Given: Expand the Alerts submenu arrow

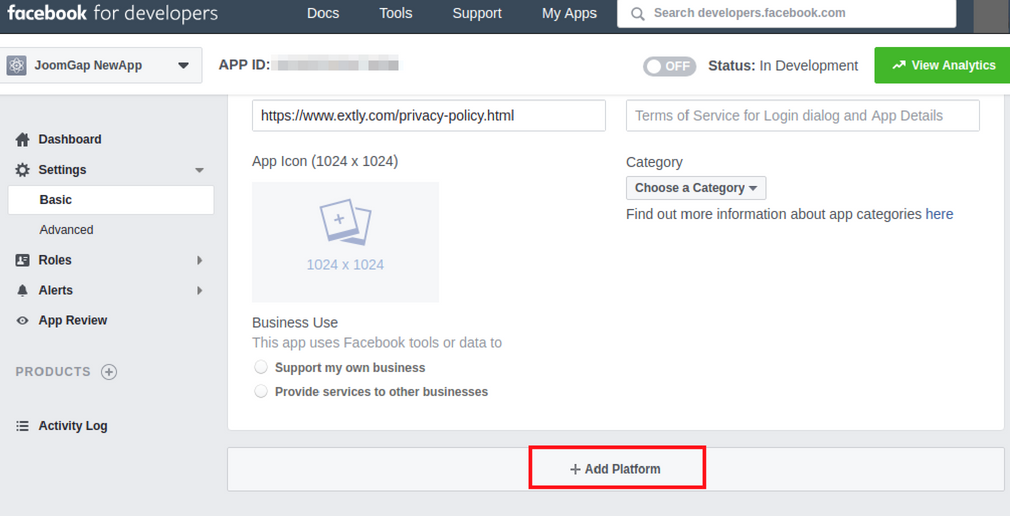Looking at the screenshot, I should [200, 291].
